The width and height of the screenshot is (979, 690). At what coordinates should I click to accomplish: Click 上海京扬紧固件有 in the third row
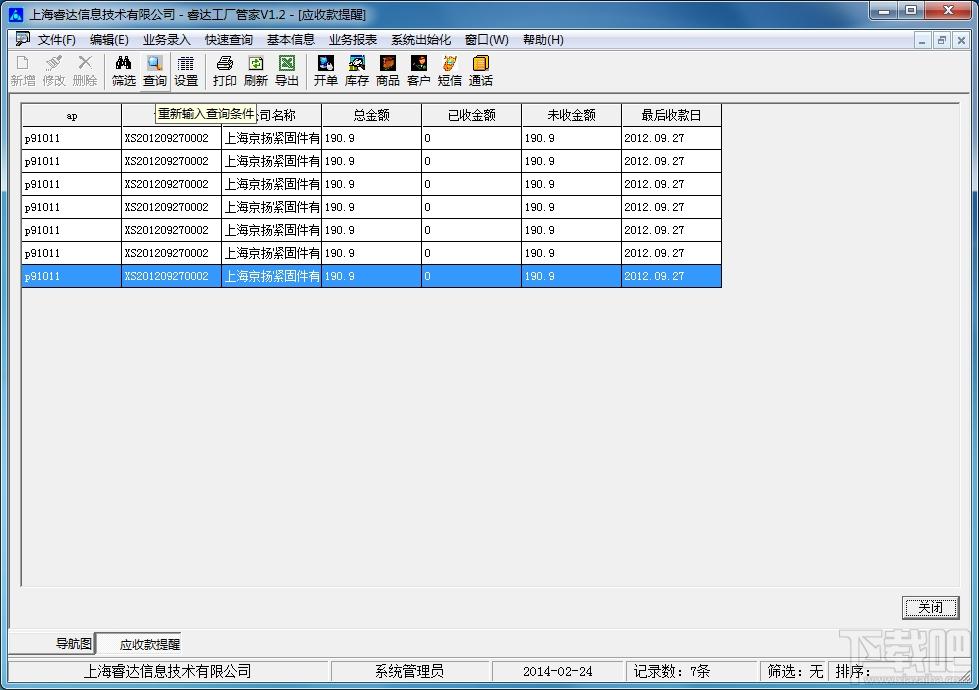click(272, 184)
